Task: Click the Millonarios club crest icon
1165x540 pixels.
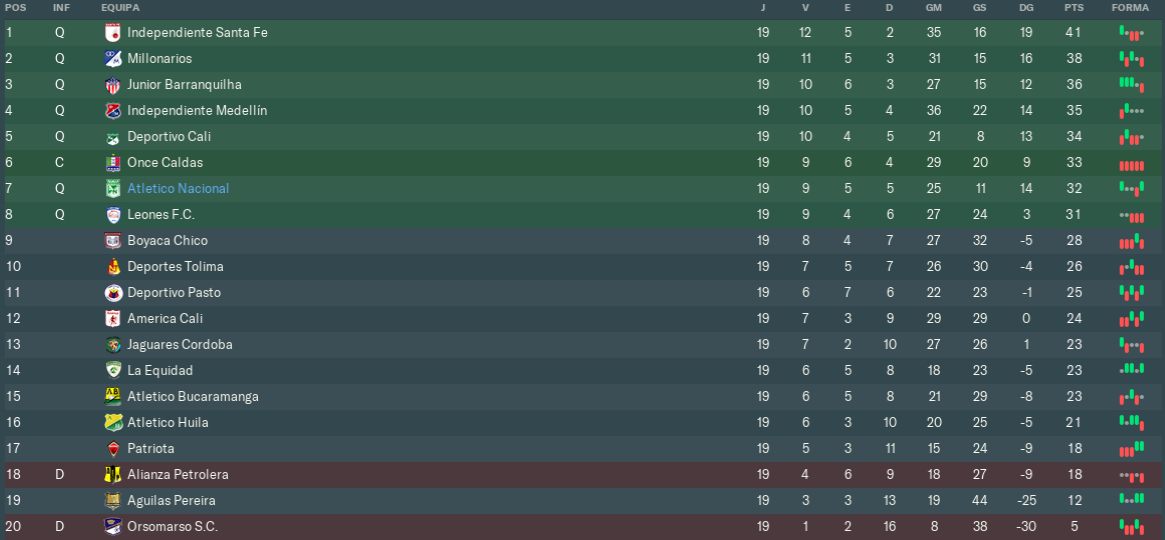Action: (x=112, y=59)
